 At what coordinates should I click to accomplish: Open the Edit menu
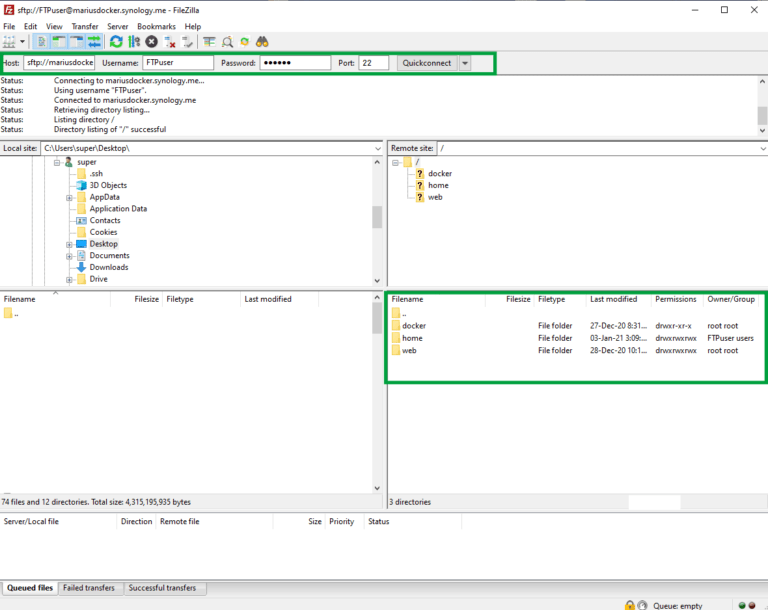(x=30, y=26)
